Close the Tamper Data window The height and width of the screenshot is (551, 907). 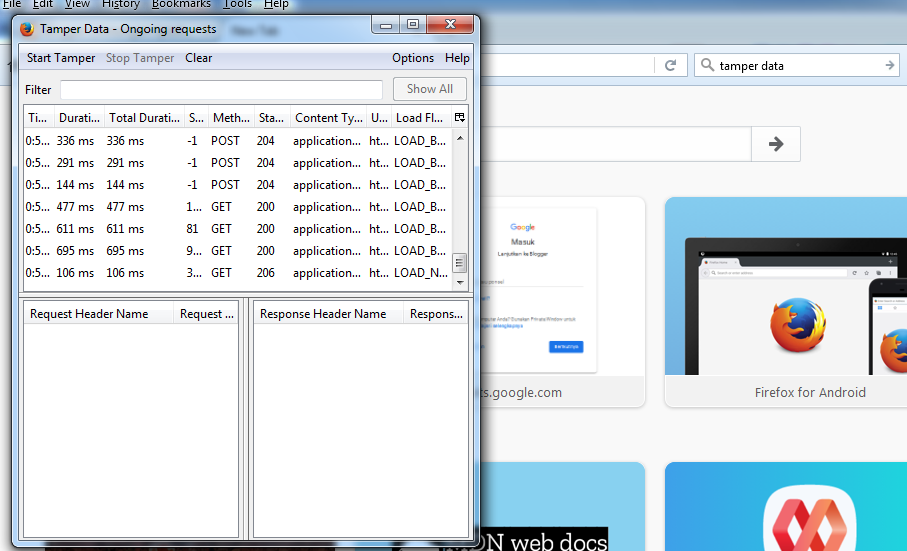(450, 24)
